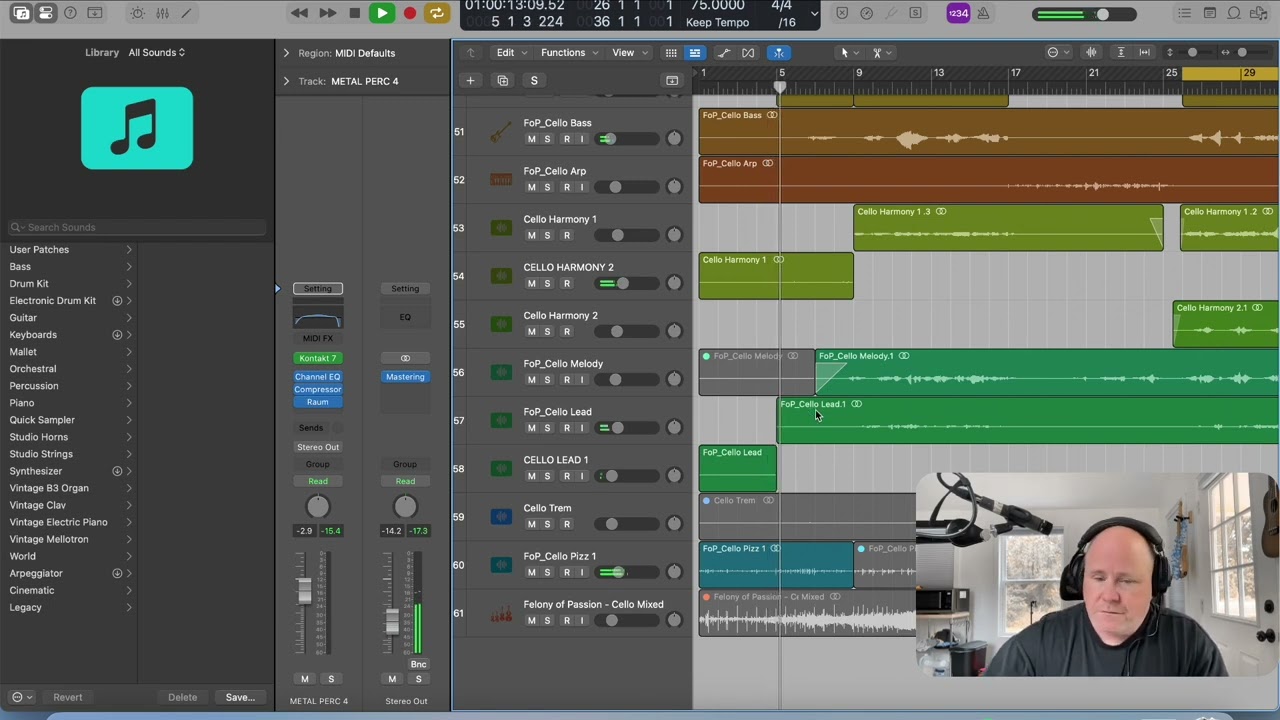The image size is (1280, 720).
Task: Toggle the Waveform Zoom button
Action: 1091,52
